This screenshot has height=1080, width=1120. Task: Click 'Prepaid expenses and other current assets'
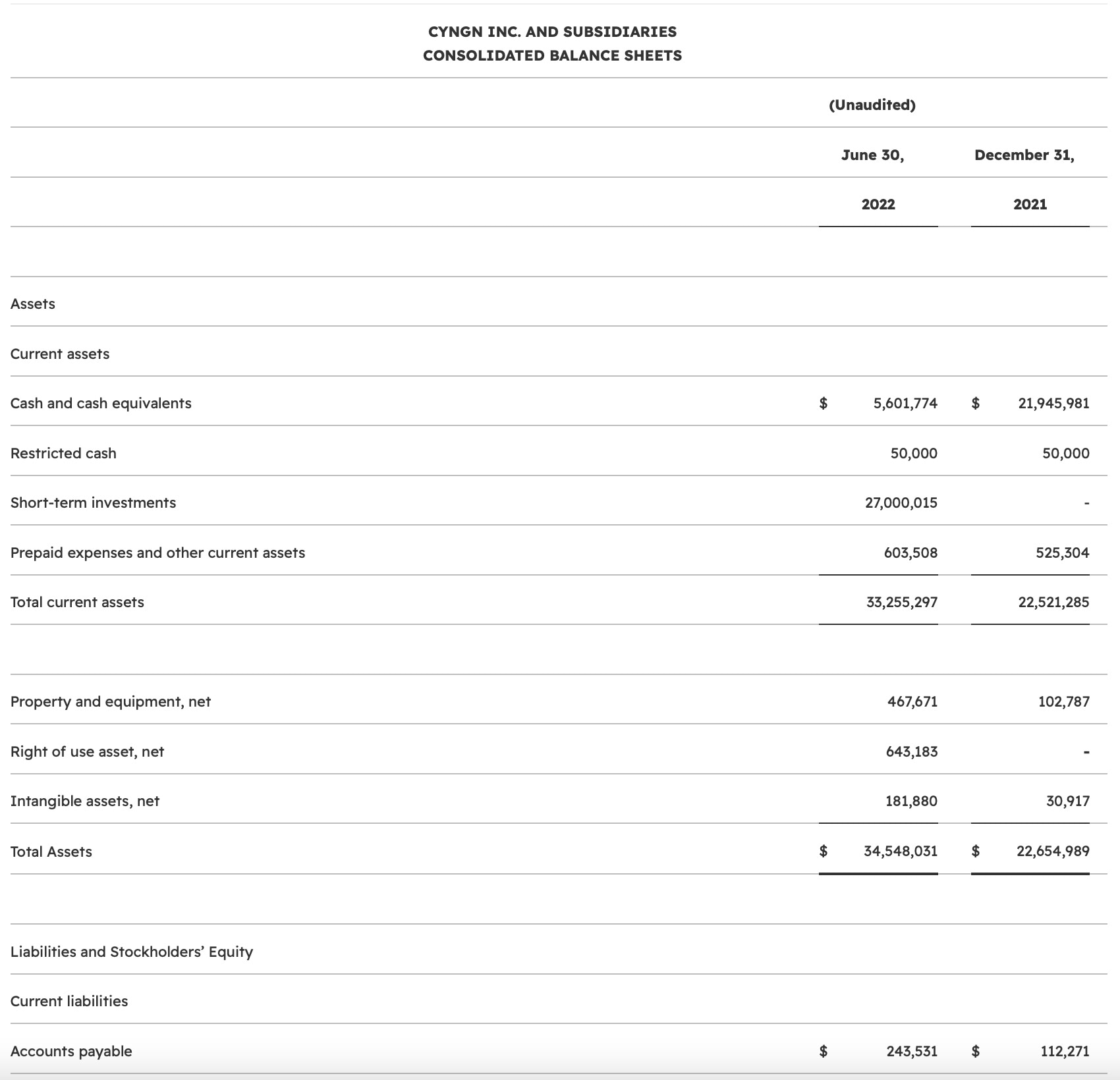pos(157,553)
